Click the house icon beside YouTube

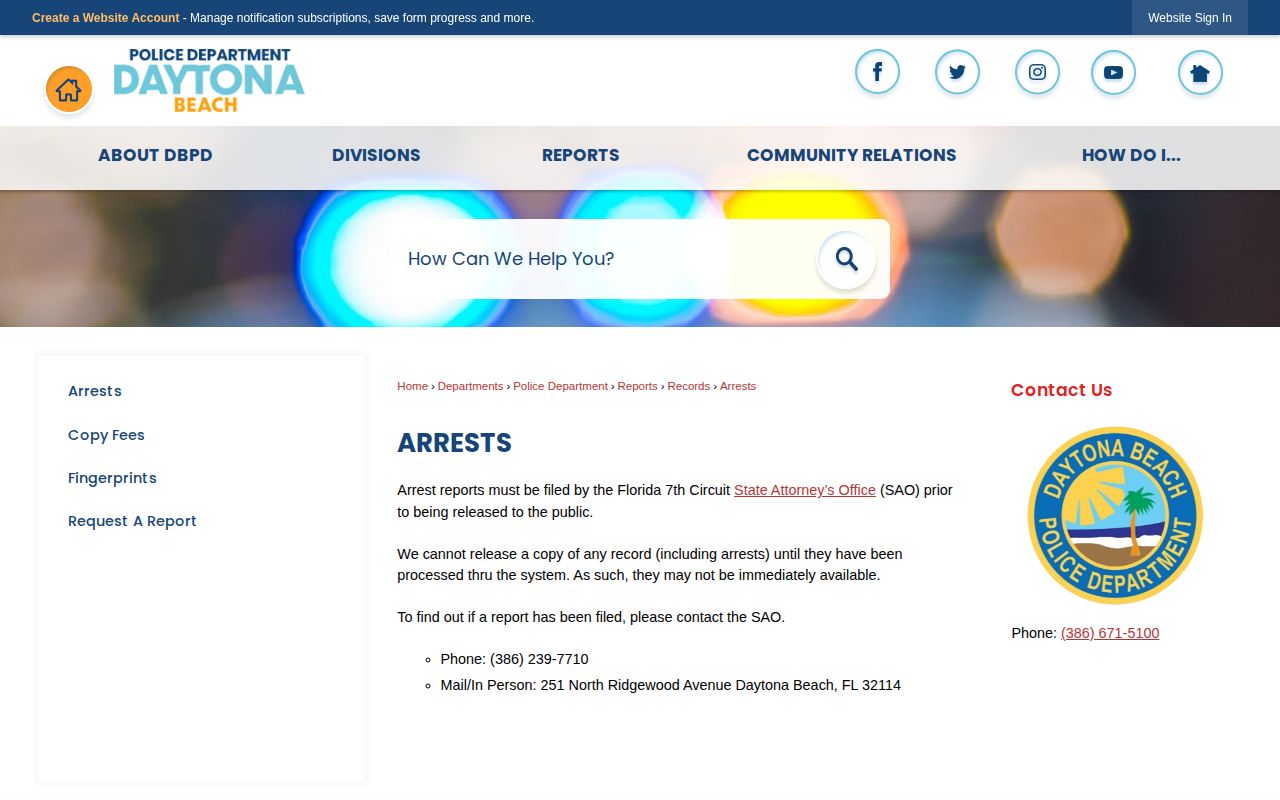(x=1200, y=72)
